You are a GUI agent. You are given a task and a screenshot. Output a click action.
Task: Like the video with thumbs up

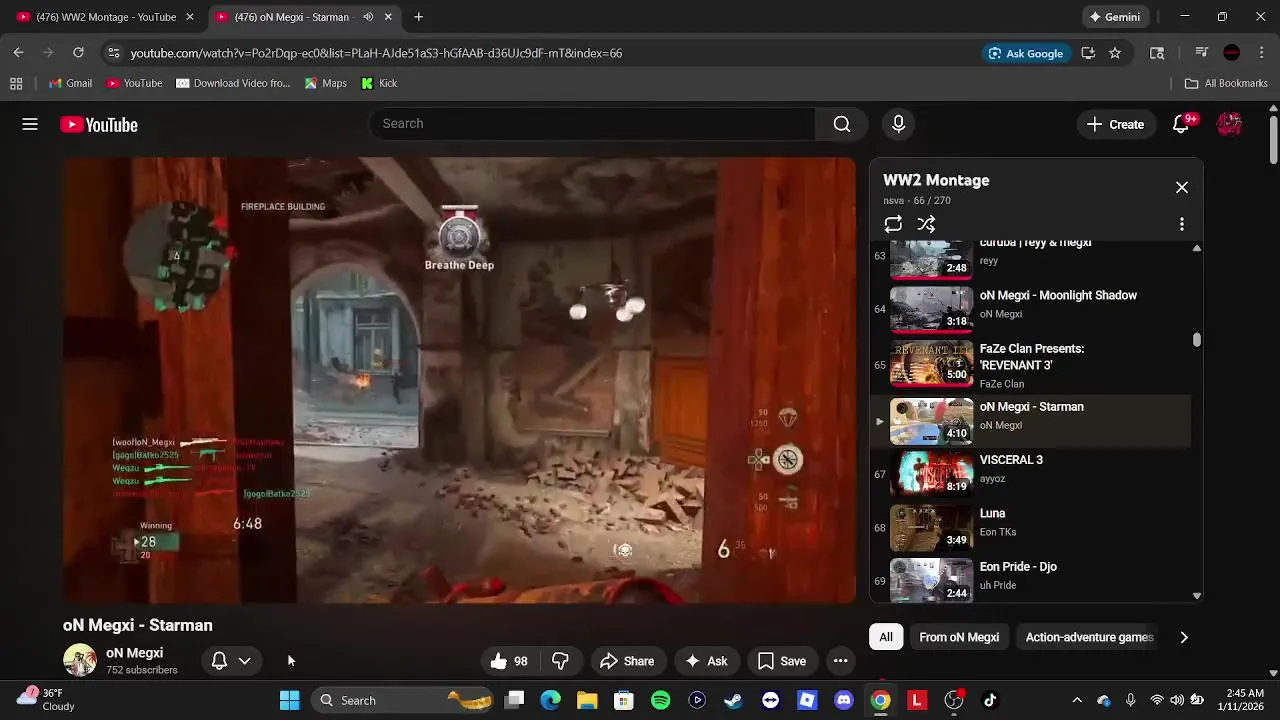coord(508,661)
